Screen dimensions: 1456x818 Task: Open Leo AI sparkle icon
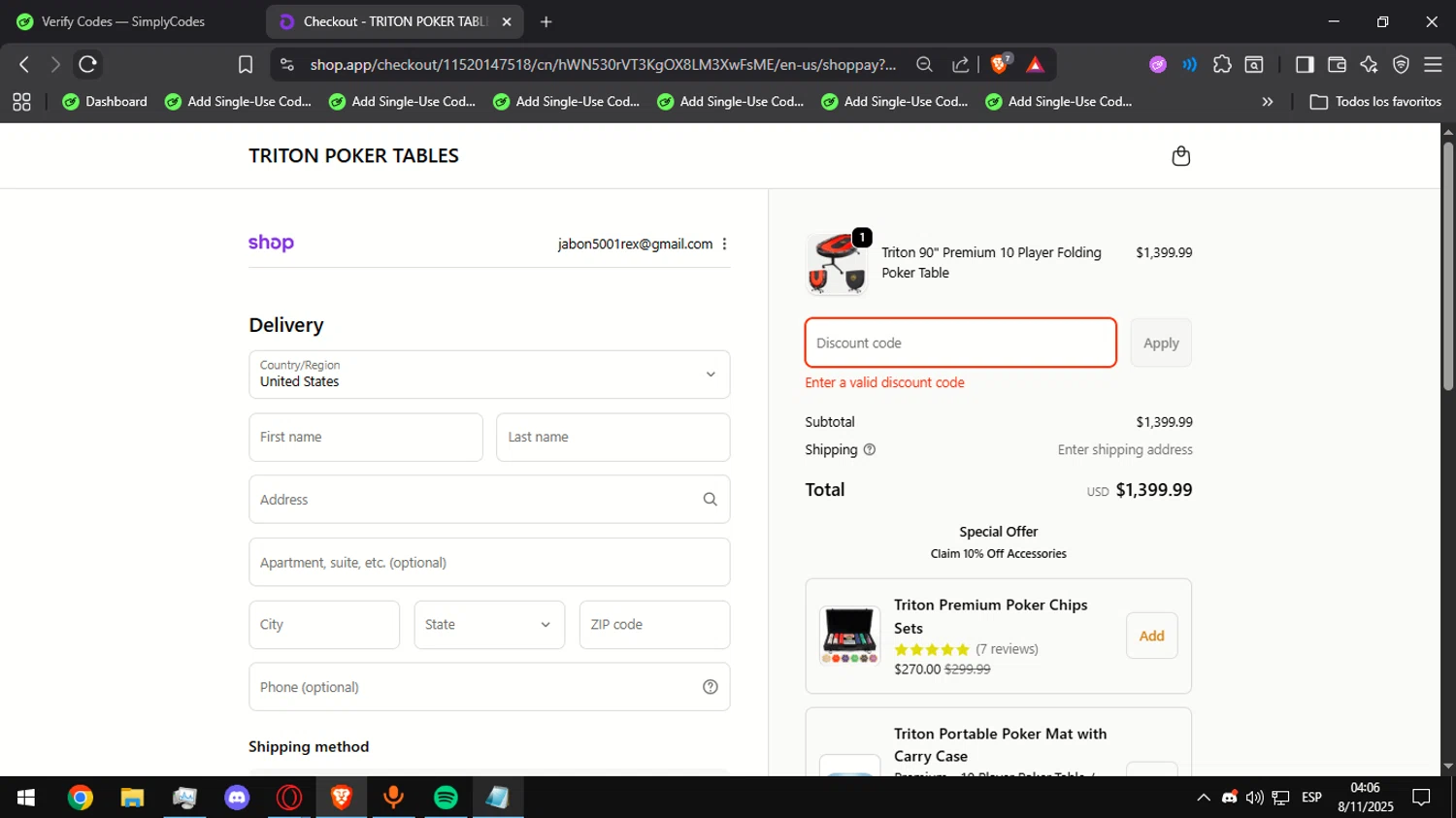coord(1369,64)
